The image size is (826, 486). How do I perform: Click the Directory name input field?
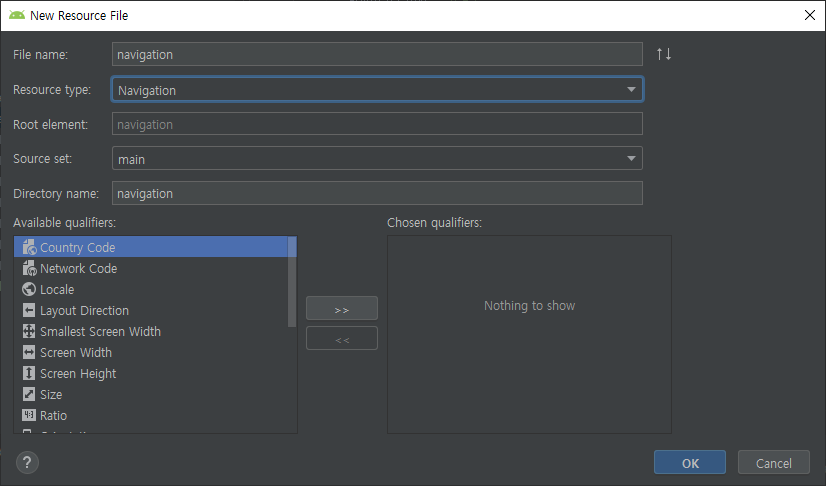point(377,193)
